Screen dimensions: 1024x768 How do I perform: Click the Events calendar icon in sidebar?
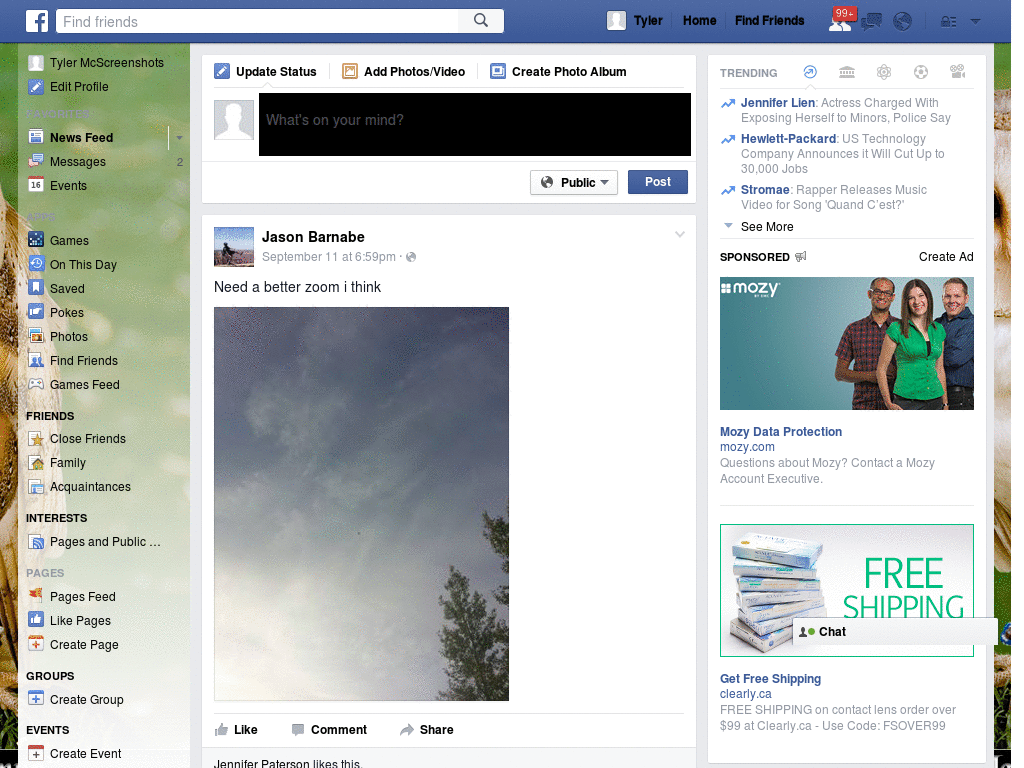pyautogui.click(x=36, y=185)
